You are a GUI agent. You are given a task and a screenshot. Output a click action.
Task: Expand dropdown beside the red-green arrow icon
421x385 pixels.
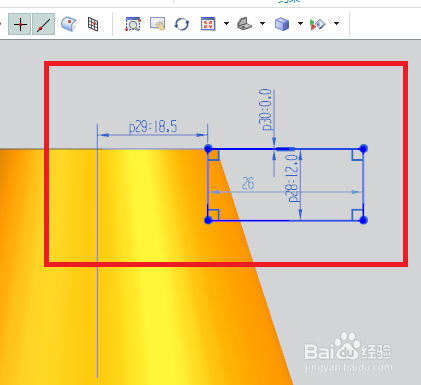(x=336, y=23)
